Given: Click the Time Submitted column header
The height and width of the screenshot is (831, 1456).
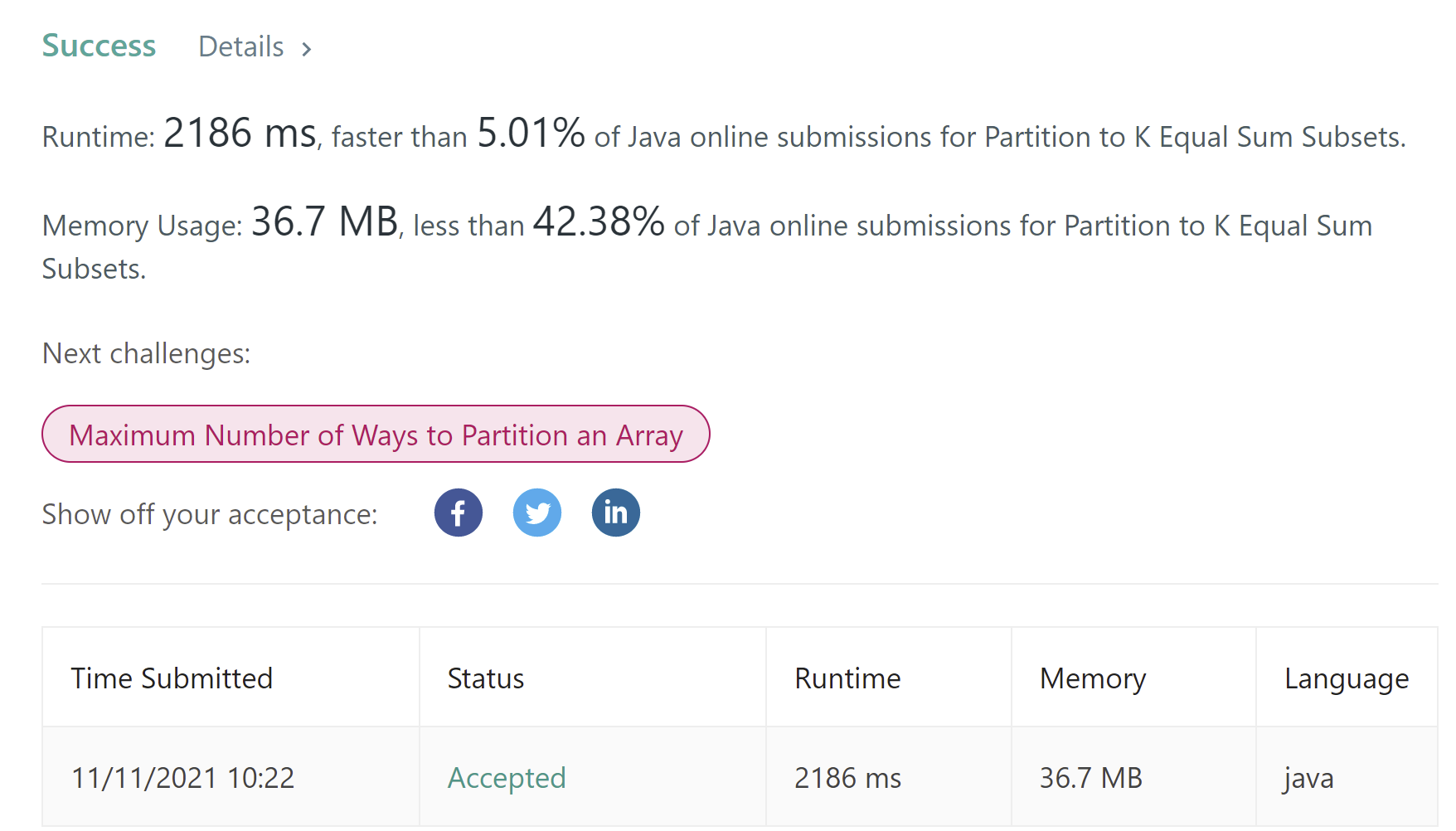Looking at the screenshot, I should coord(172,678).
